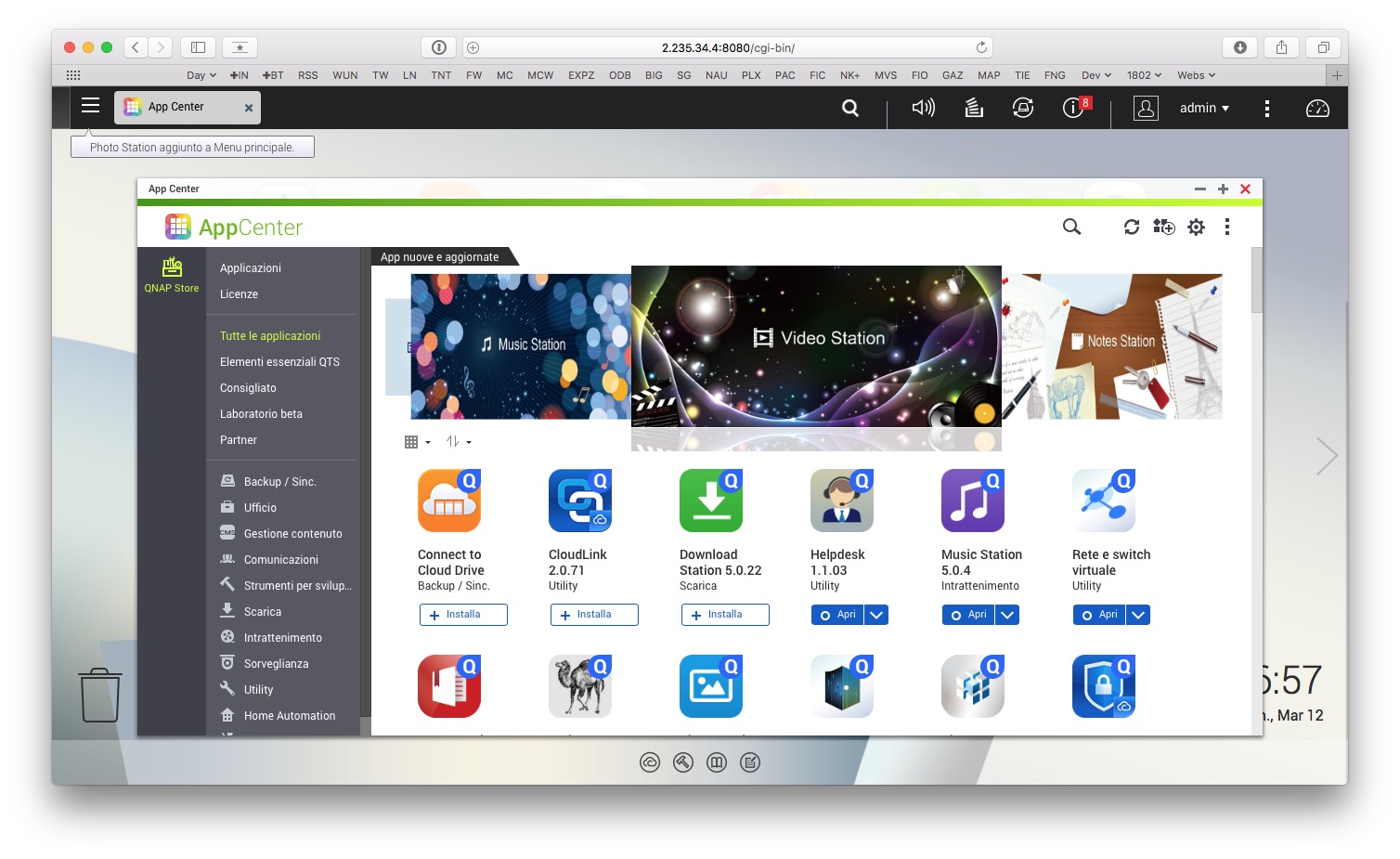Image resolution: width=1400 pixels, height=859 pixels.
Task: Open background tasks stack icon
Action: click(x=974, y=108)
